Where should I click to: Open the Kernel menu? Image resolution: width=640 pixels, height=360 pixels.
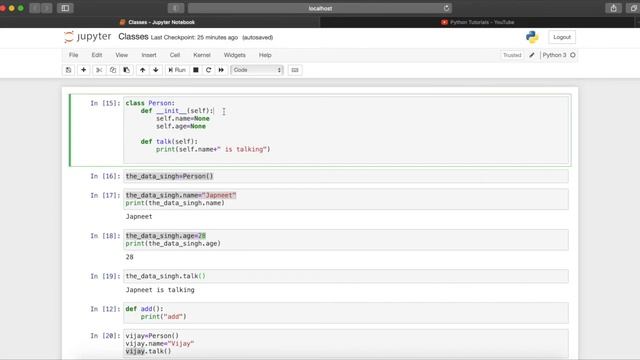202,55
